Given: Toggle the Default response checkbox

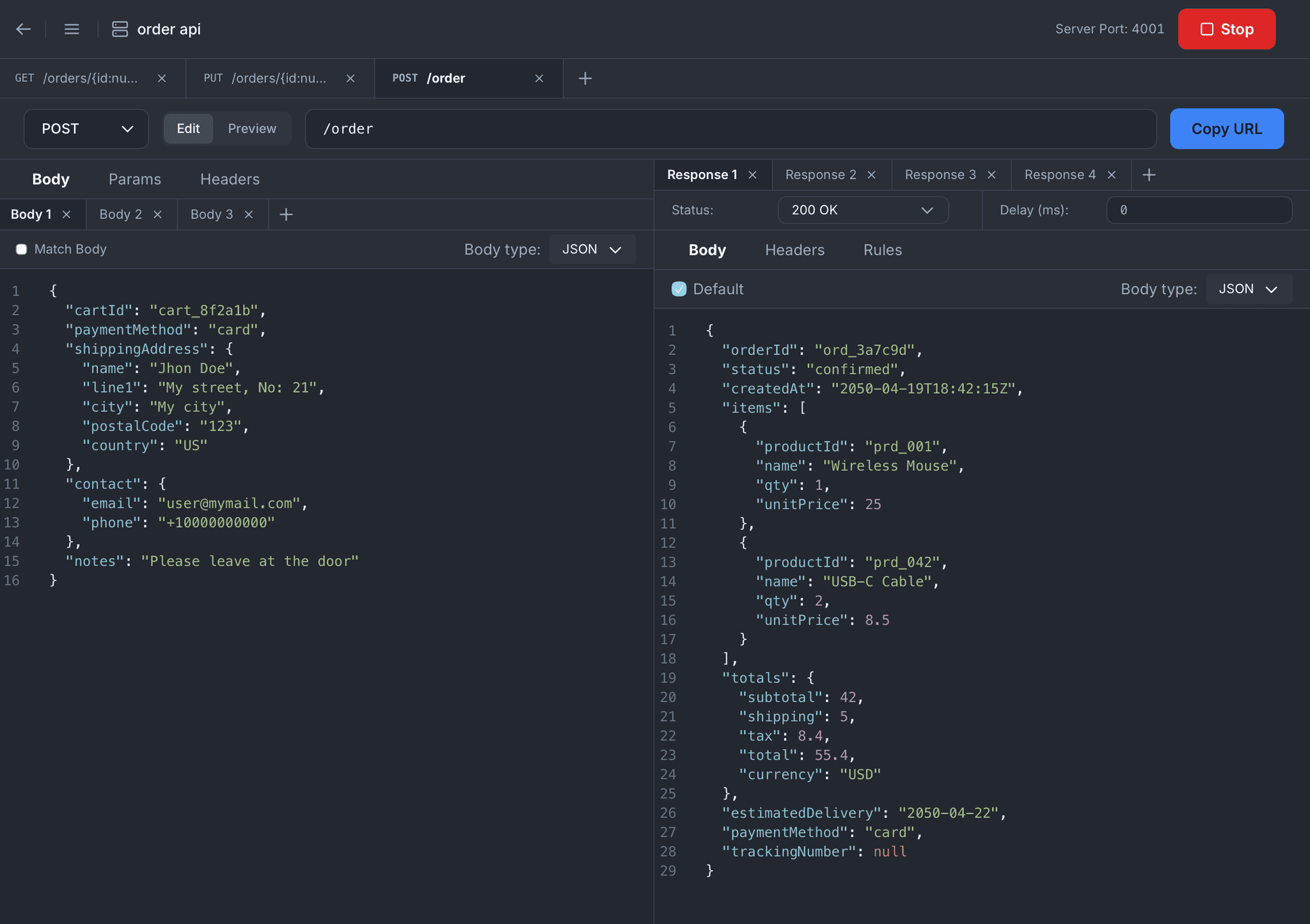Looking at the screenshot, I should coord(679,289).
